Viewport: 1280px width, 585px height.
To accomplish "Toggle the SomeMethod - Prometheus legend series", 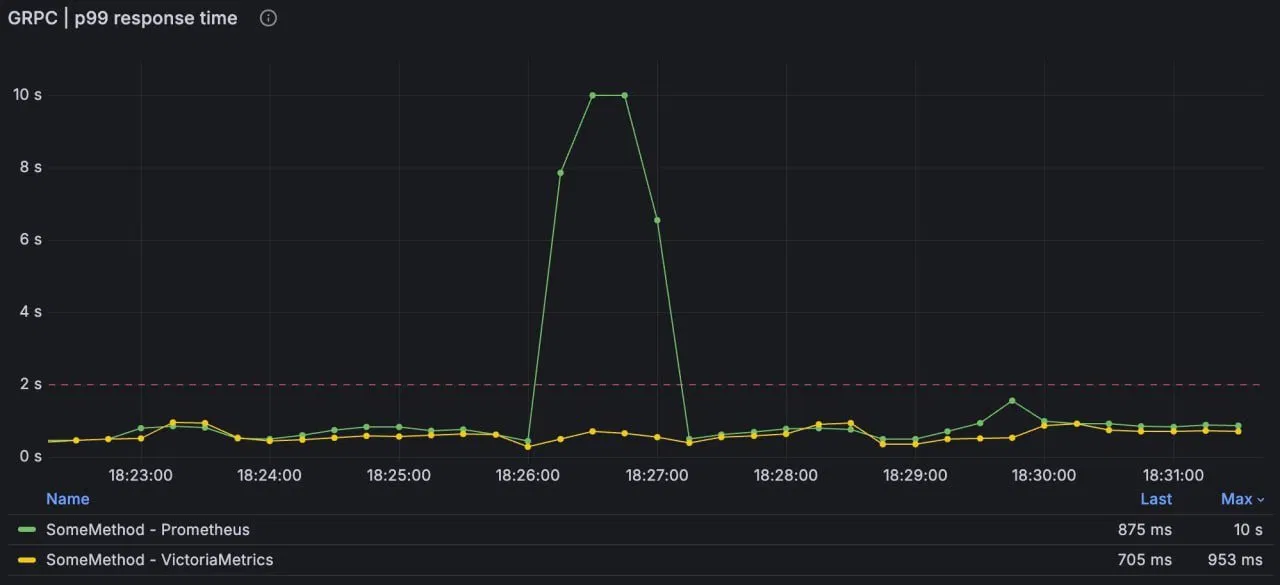I will pos(148,530).
